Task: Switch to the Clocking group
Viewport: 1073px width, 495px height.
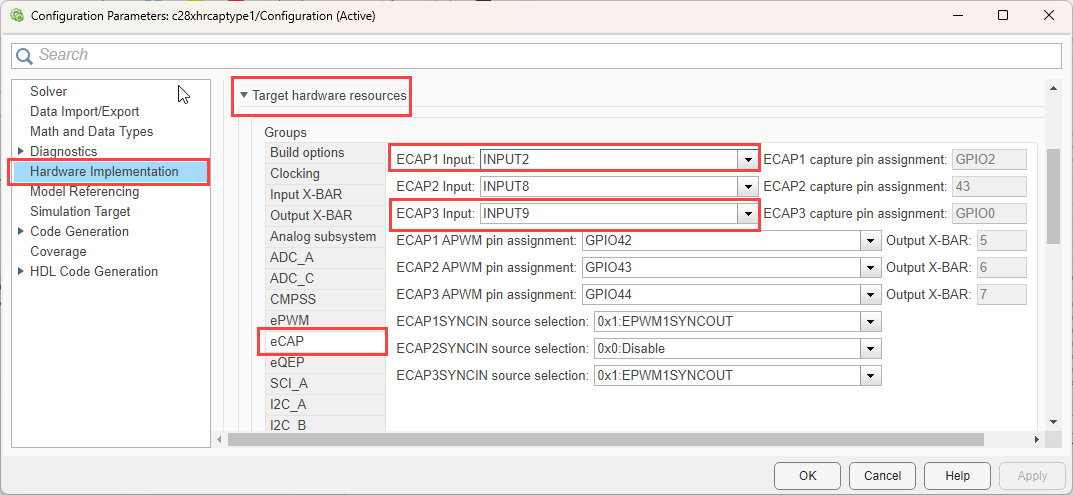Action: tap(295, 173)
